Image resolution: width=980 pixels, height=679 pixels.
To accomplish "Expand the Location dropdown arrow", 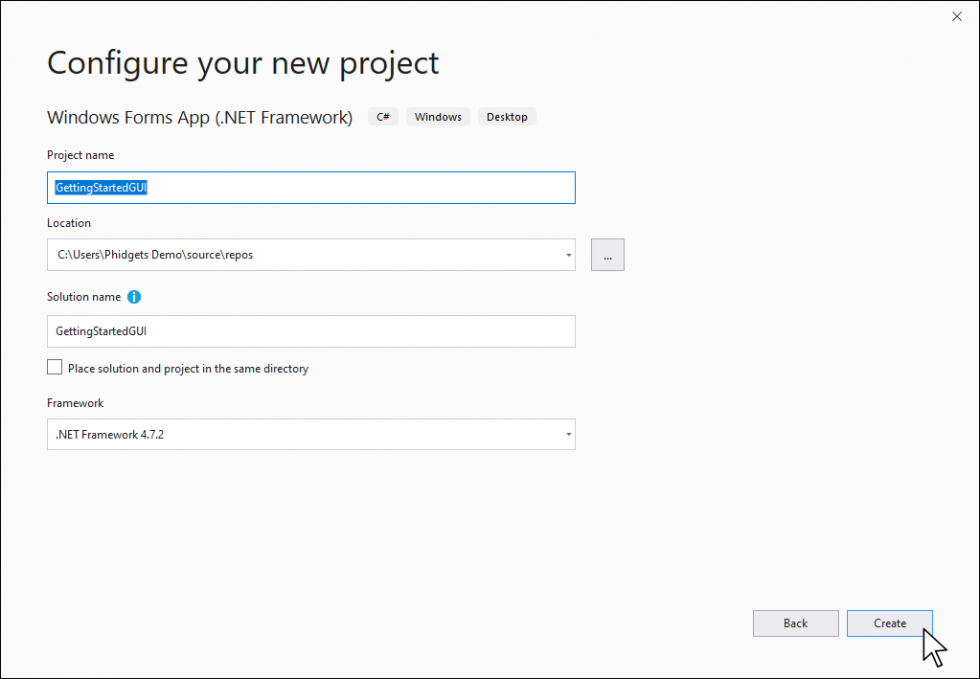I will (x=568, y=255).
